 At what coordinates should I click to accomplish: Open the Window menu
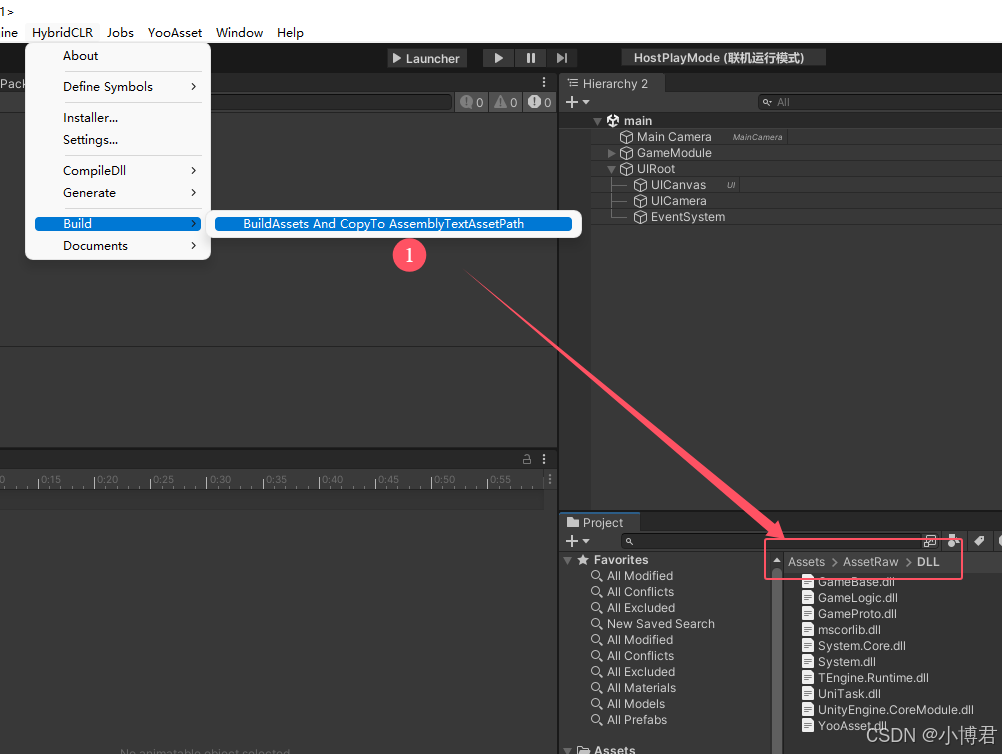tap(239, 33)
